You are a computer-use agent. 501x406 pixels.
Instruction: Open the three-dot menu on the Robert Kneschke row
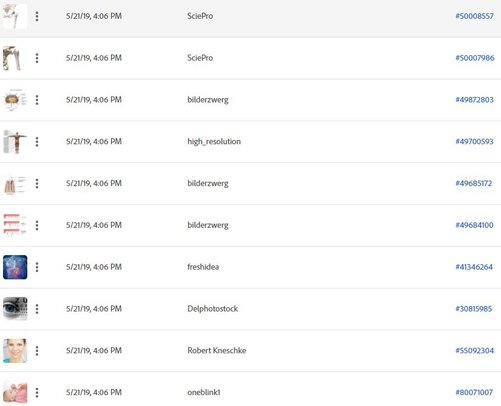[x=37, y=351]
